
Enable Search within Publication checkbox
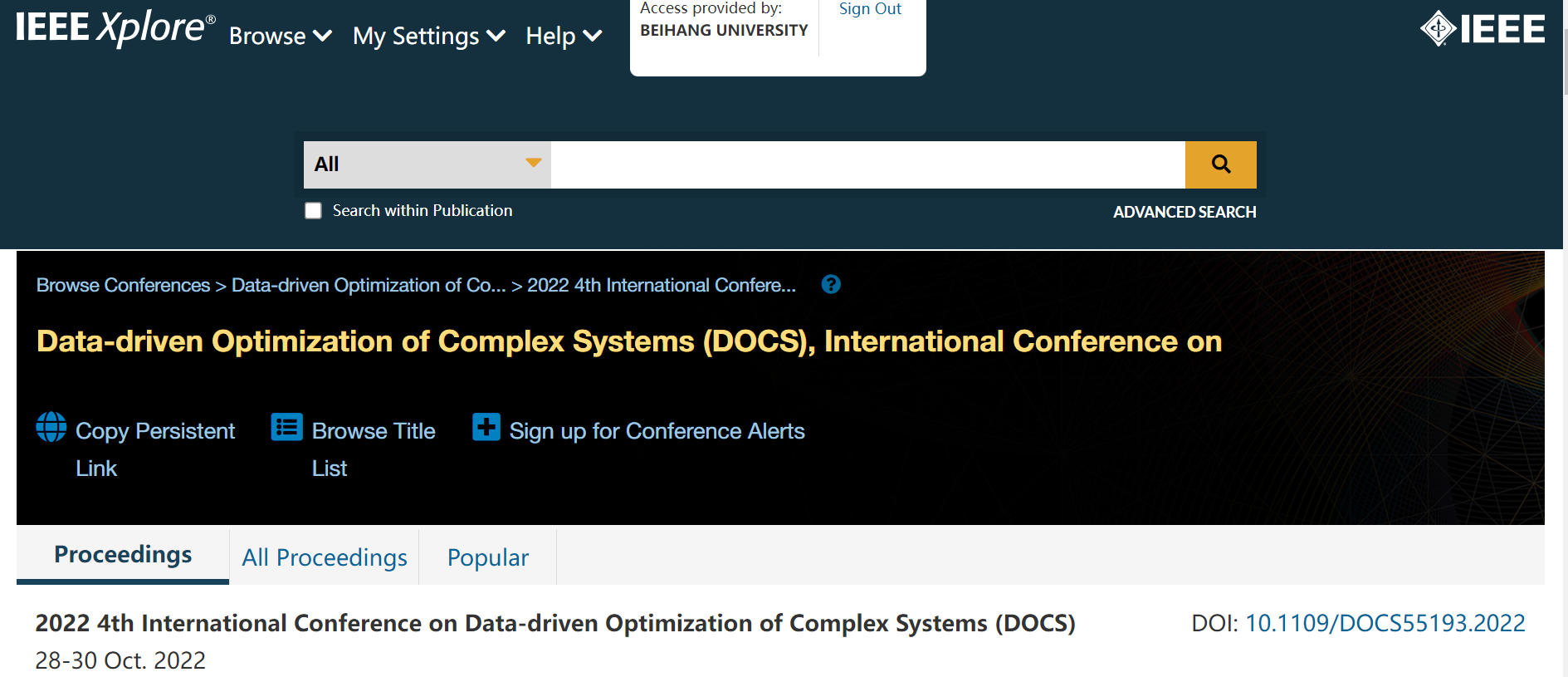pyautogui.click(x=313, y=211)
